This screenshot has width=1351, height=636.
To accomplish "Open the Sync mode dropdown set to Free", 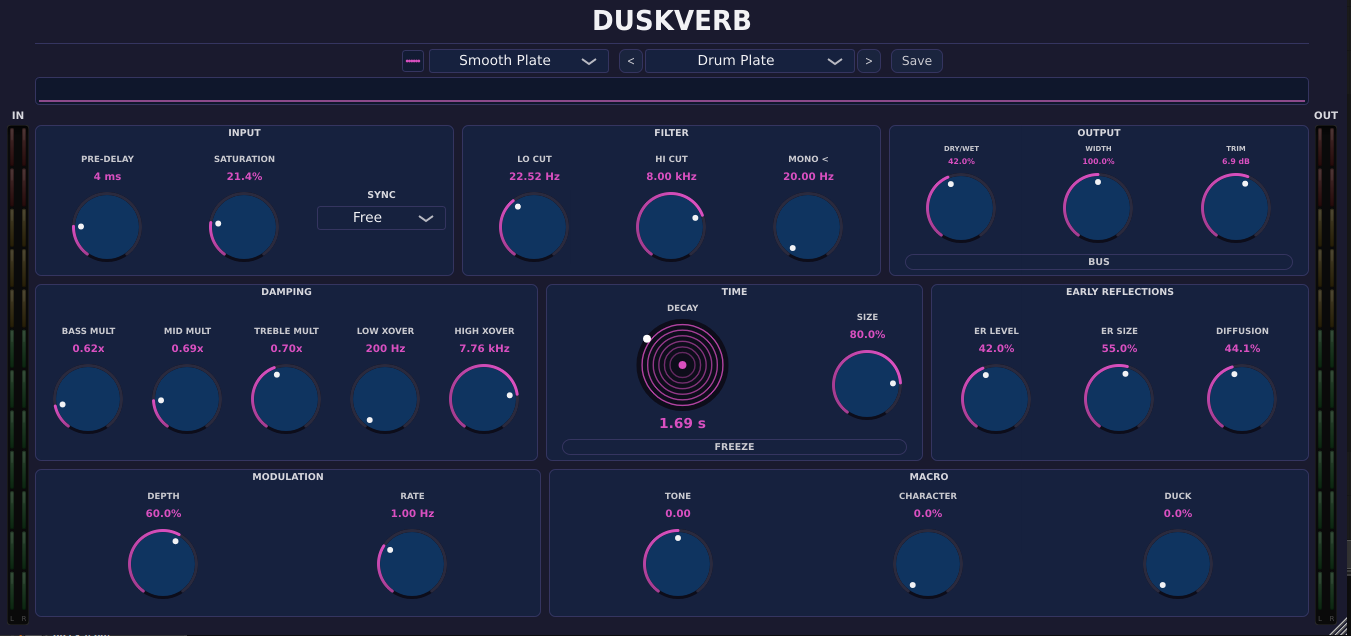I will (381, 218).
